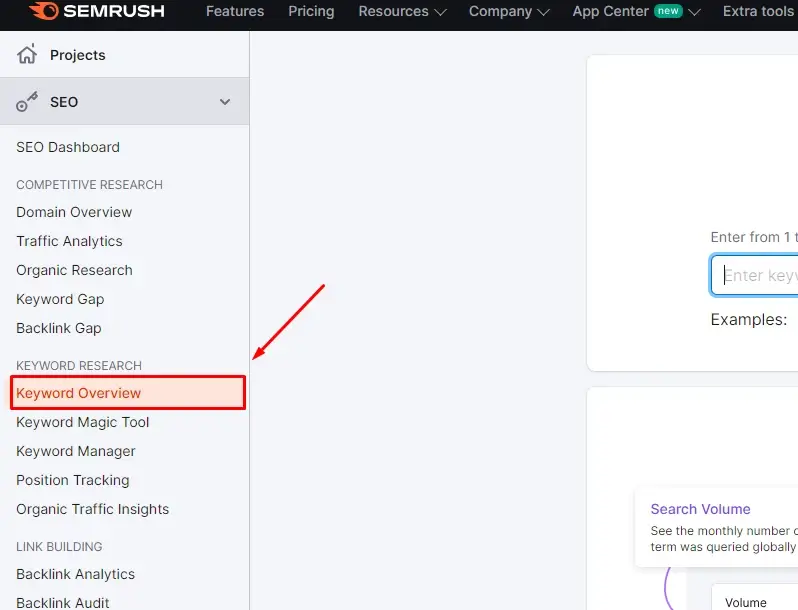Click the Semrush flame logo icon
This screenshot has height=610, width=798.
click(44, 11)
